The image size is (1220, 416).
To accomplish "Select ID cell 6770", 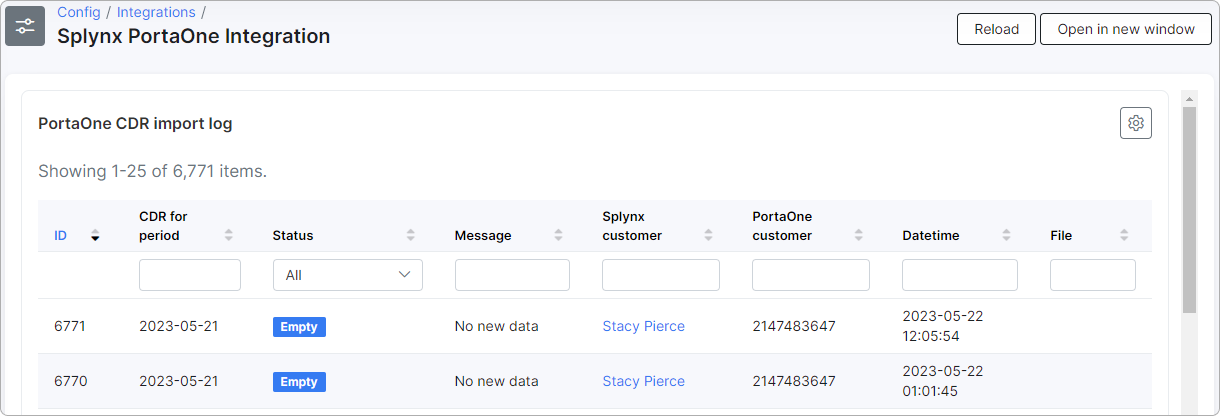I will pos(70,381).
